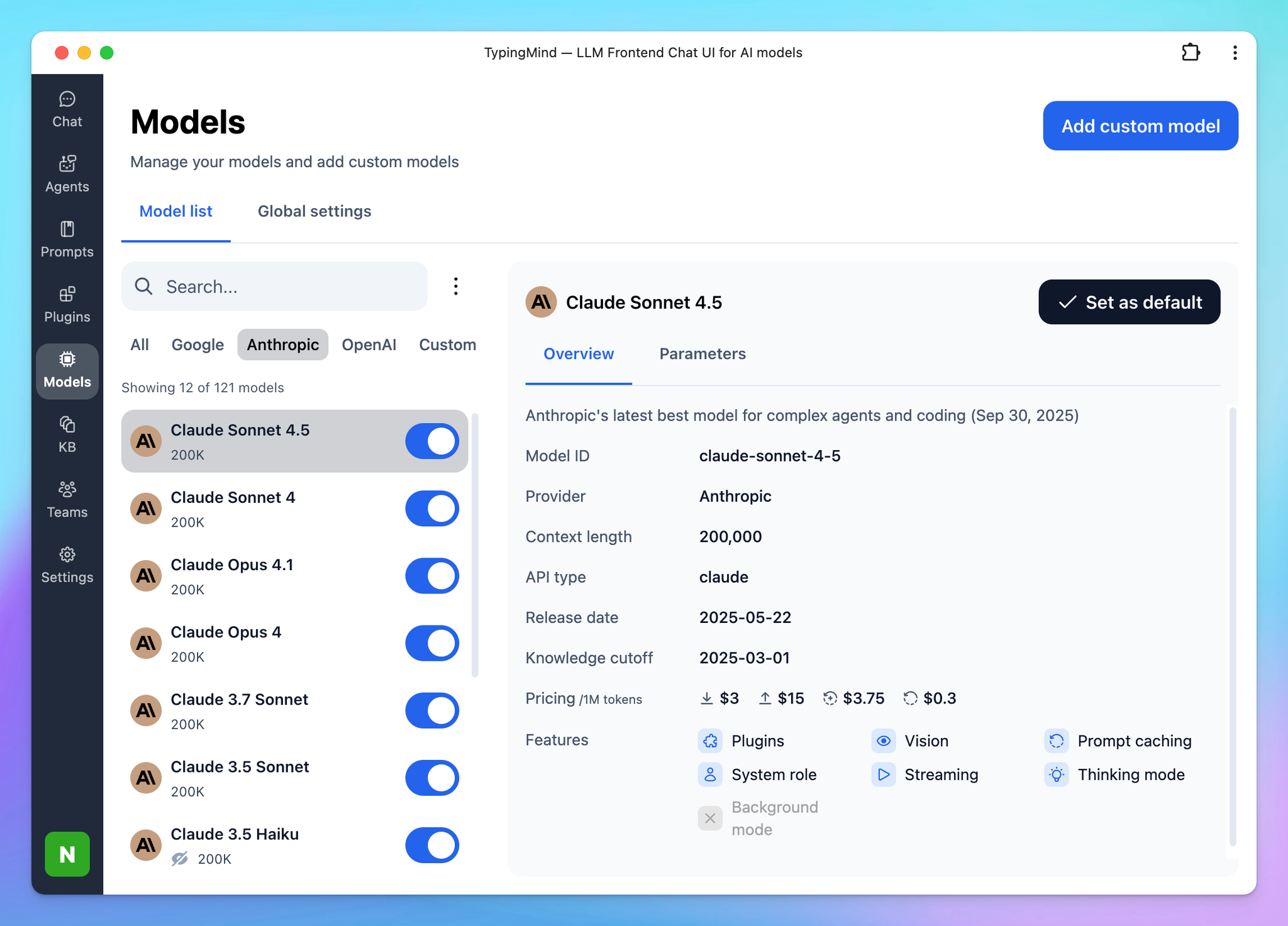Open the KB knowledge base icon

[67, 434]
